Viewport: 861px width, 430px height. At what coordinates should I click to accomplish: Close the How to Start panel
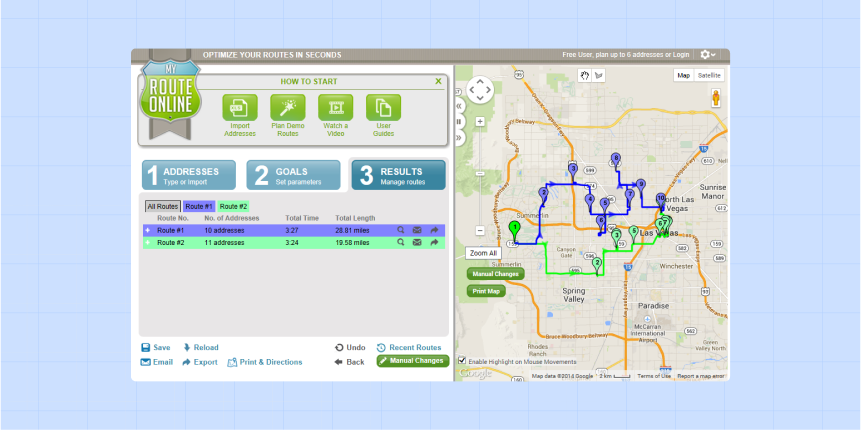tap(438, 81)
